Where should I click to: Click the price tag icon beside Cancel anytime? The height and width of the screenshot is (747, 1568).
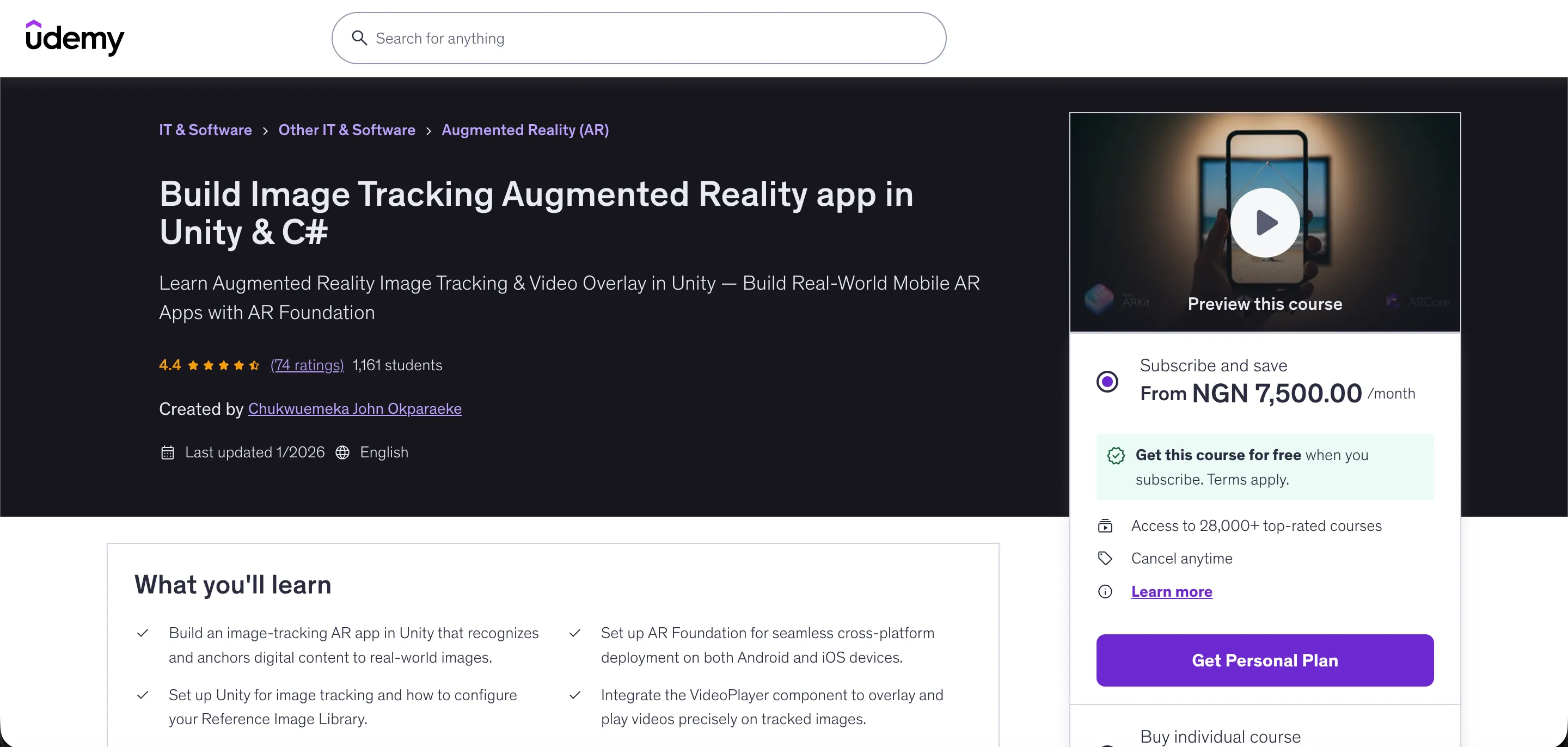[1105, 558]
